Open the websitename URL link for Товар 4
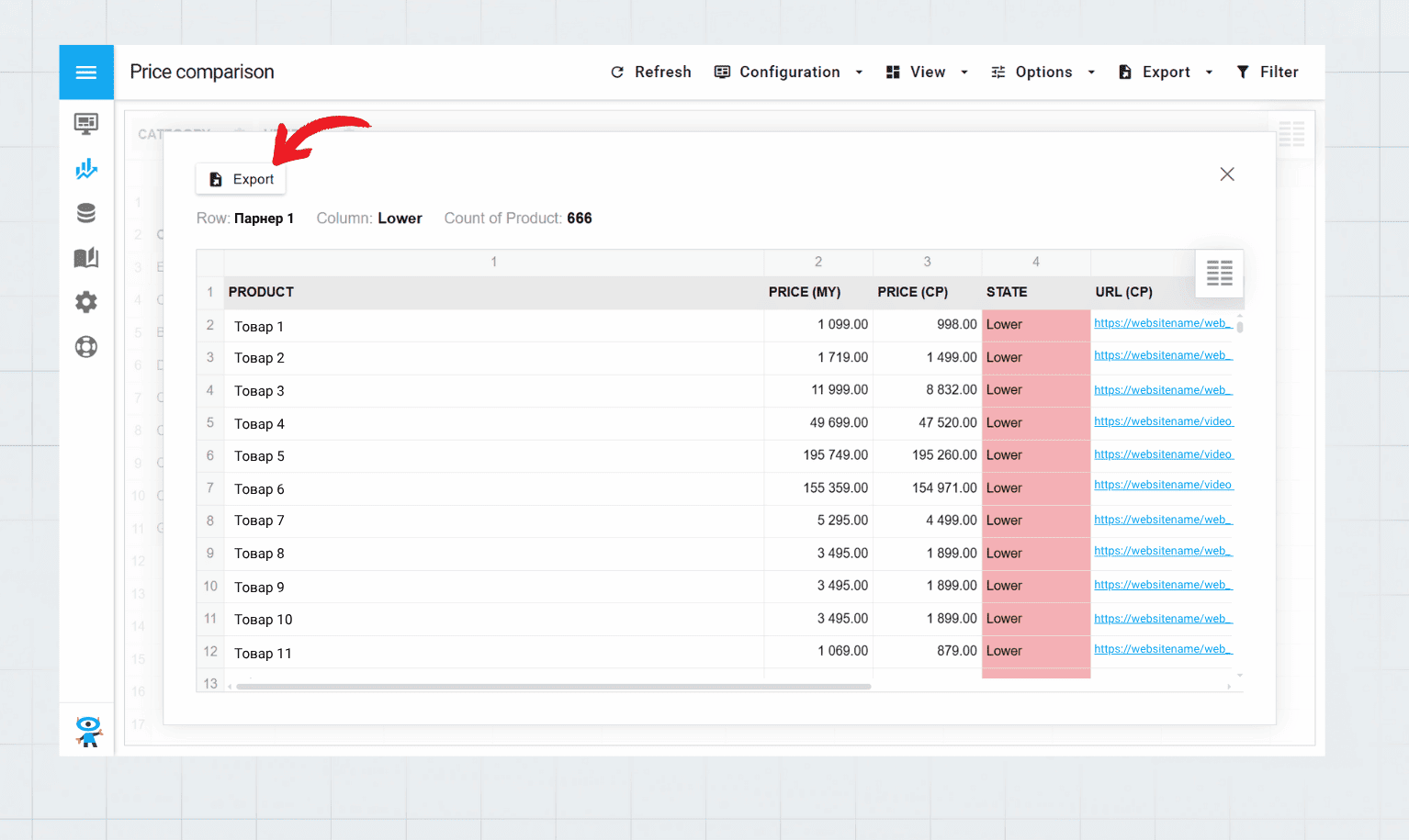Viewport: 1409px width, 840px height. pos(1163,421)
